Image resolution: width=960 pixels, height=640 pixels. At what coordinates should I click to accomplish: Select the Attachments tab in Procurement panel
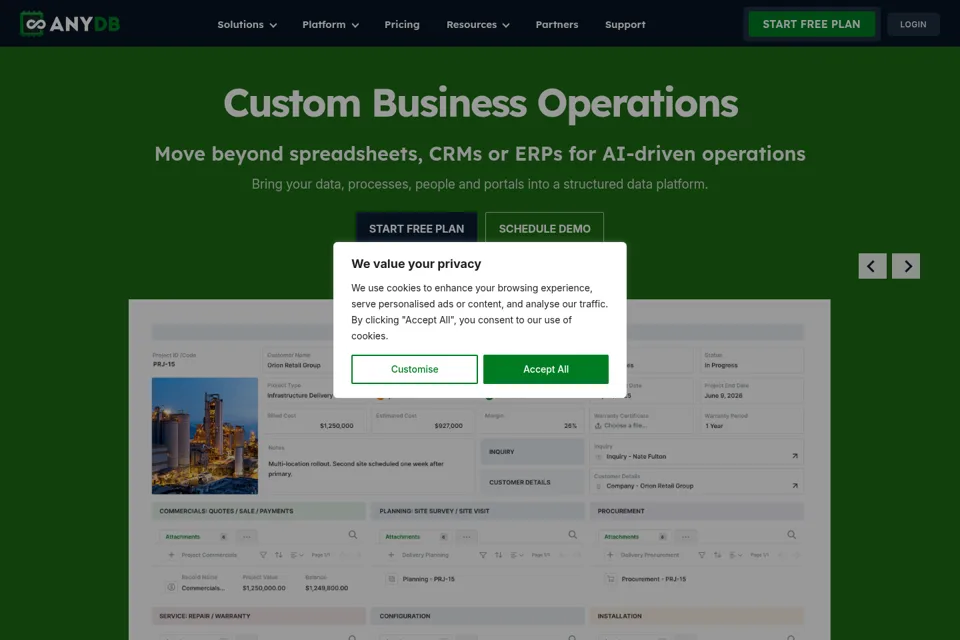pyautogui.click(x=633, y=536)
